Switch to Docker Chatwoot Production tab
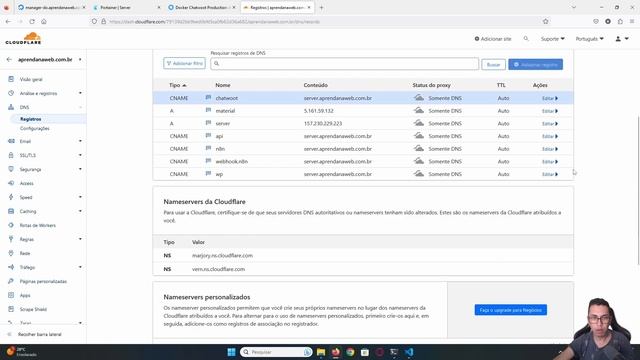 point(202,7)
